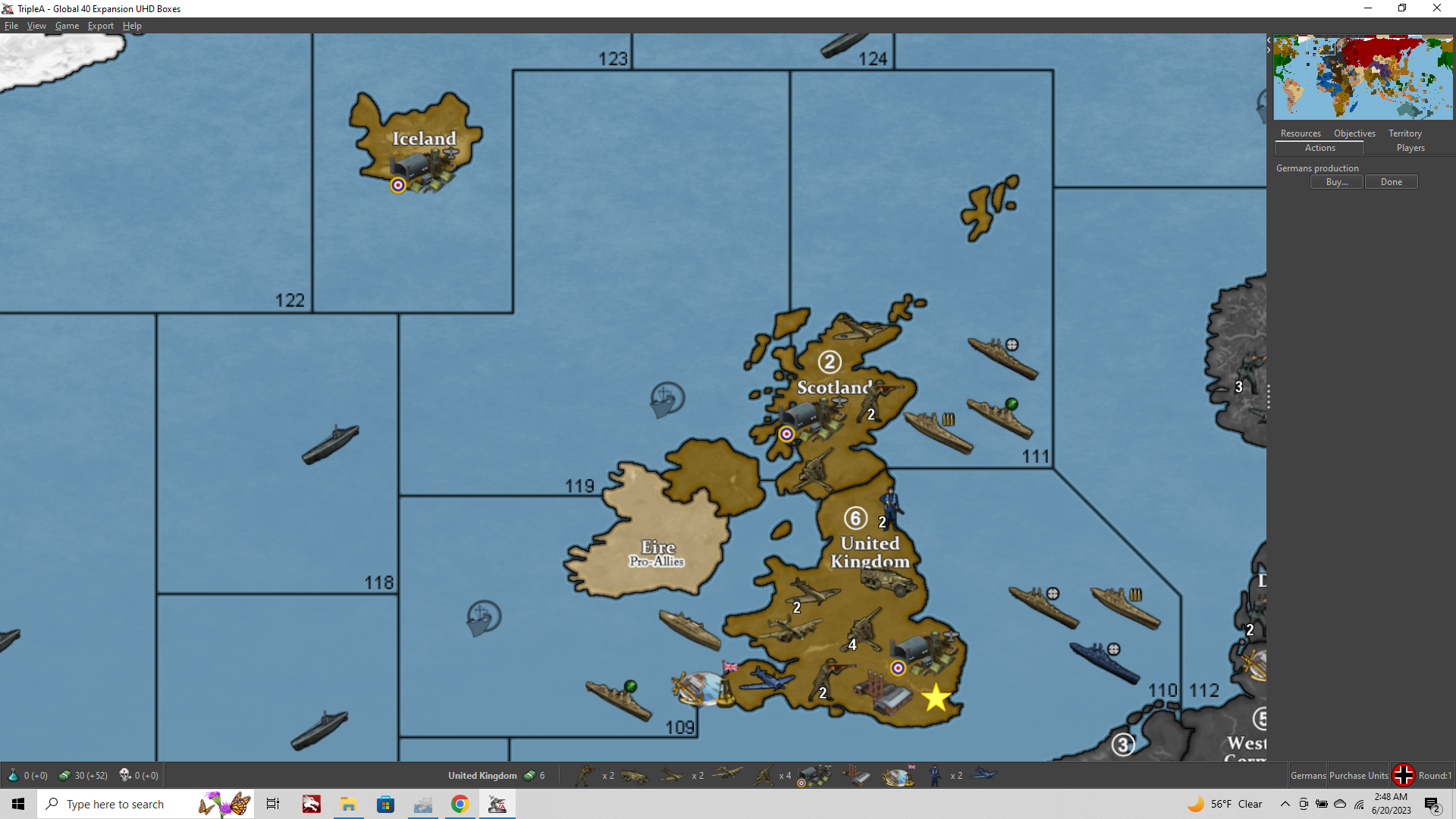Screen dimensions: 1456x819
Task: Click the world minimap thumbnail
Action: [x=1363, y=77]
